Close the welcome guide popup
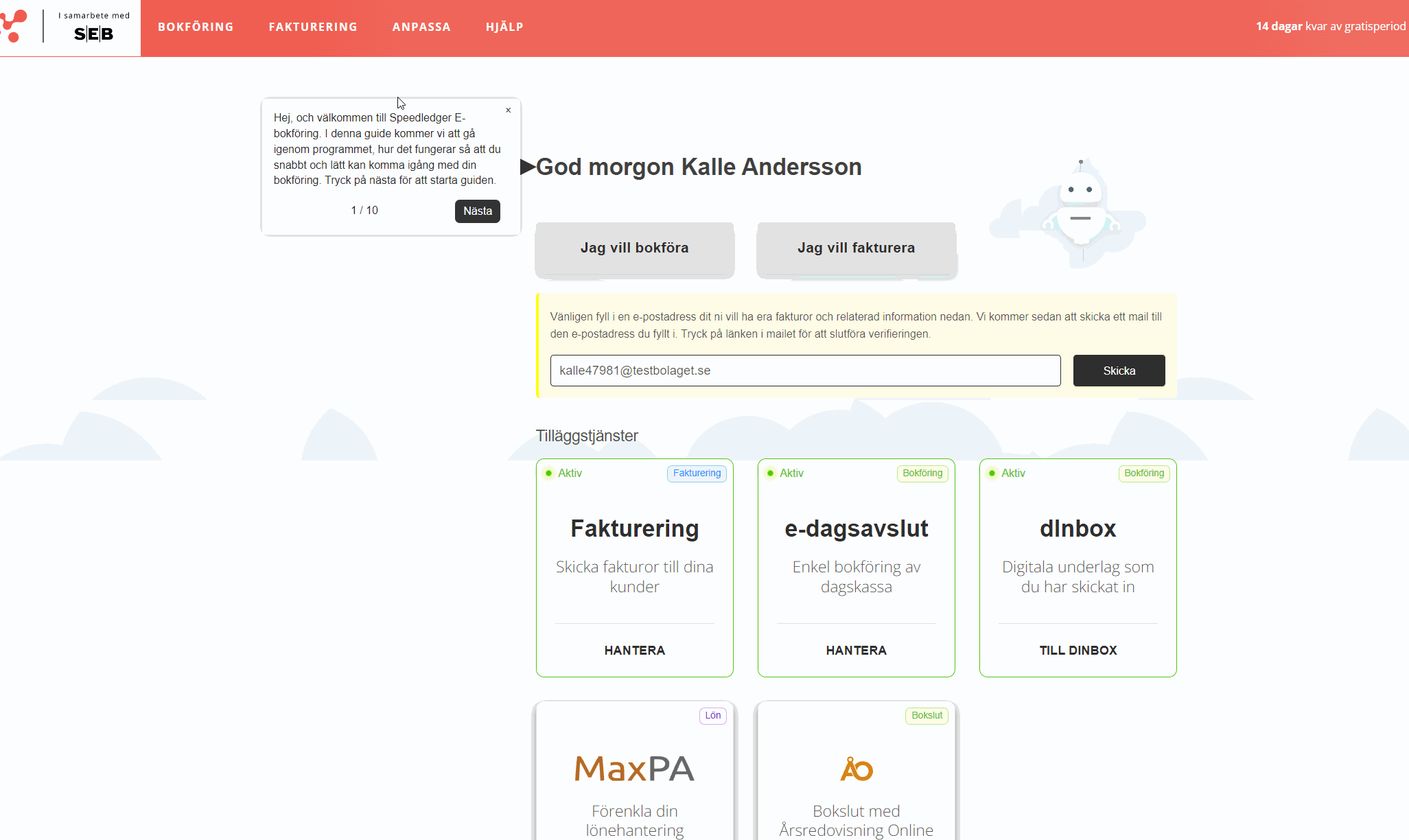The width and height of the screenshot is (1409, 840). click(509, 110)
